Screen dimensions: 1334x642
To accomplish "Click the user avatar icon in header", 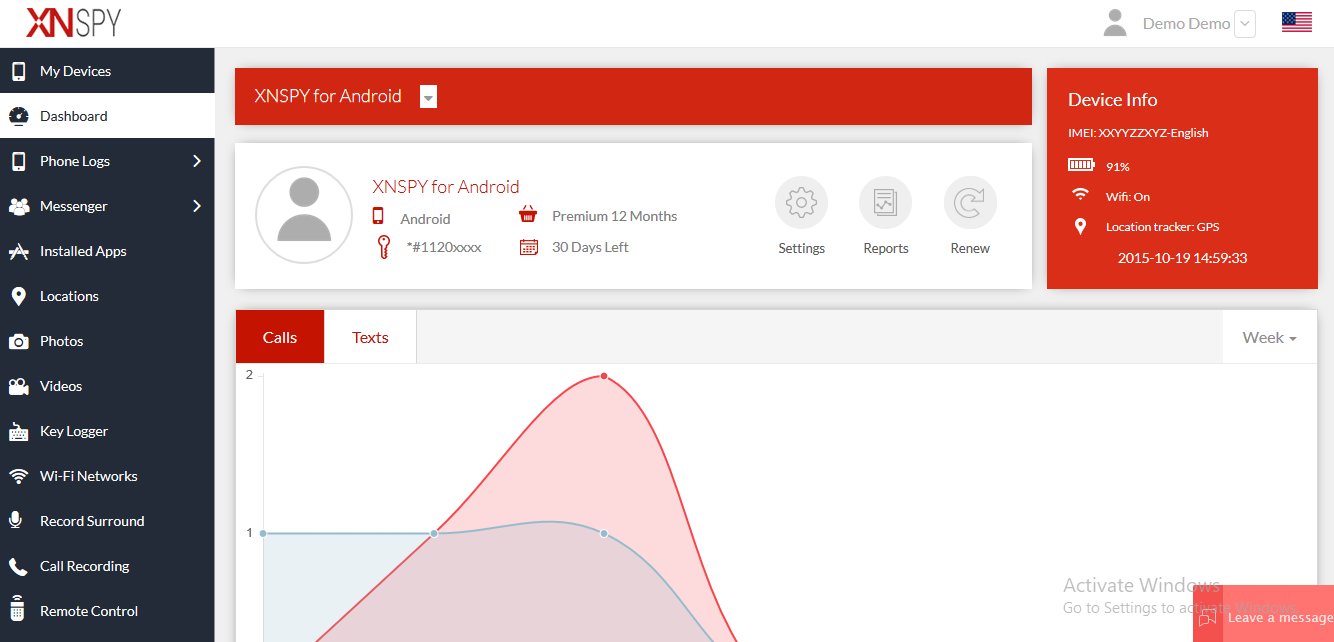I will (1115, 23).
